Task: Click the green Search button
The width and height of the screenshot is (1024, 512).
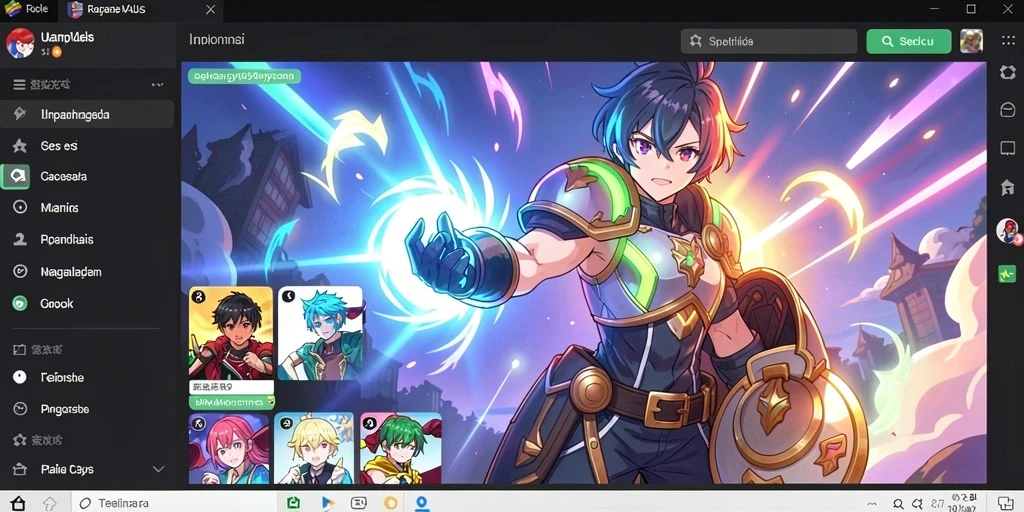Action: (x=908, y=41)
